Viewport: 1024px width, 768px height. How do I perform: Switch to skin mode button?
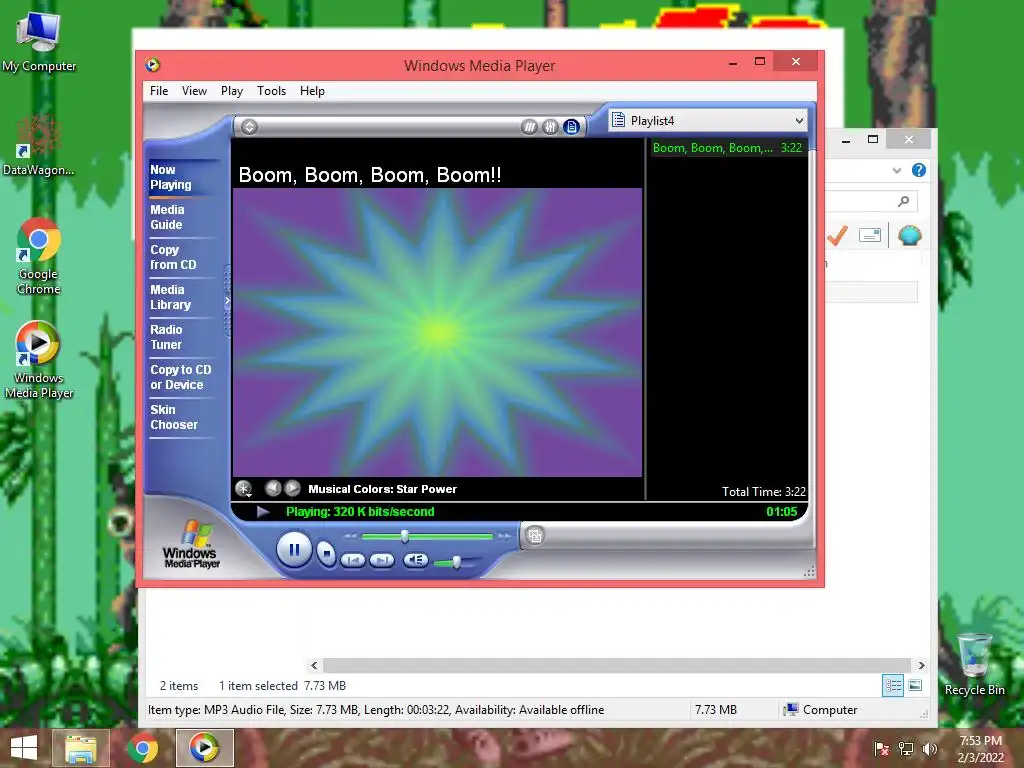535,536
